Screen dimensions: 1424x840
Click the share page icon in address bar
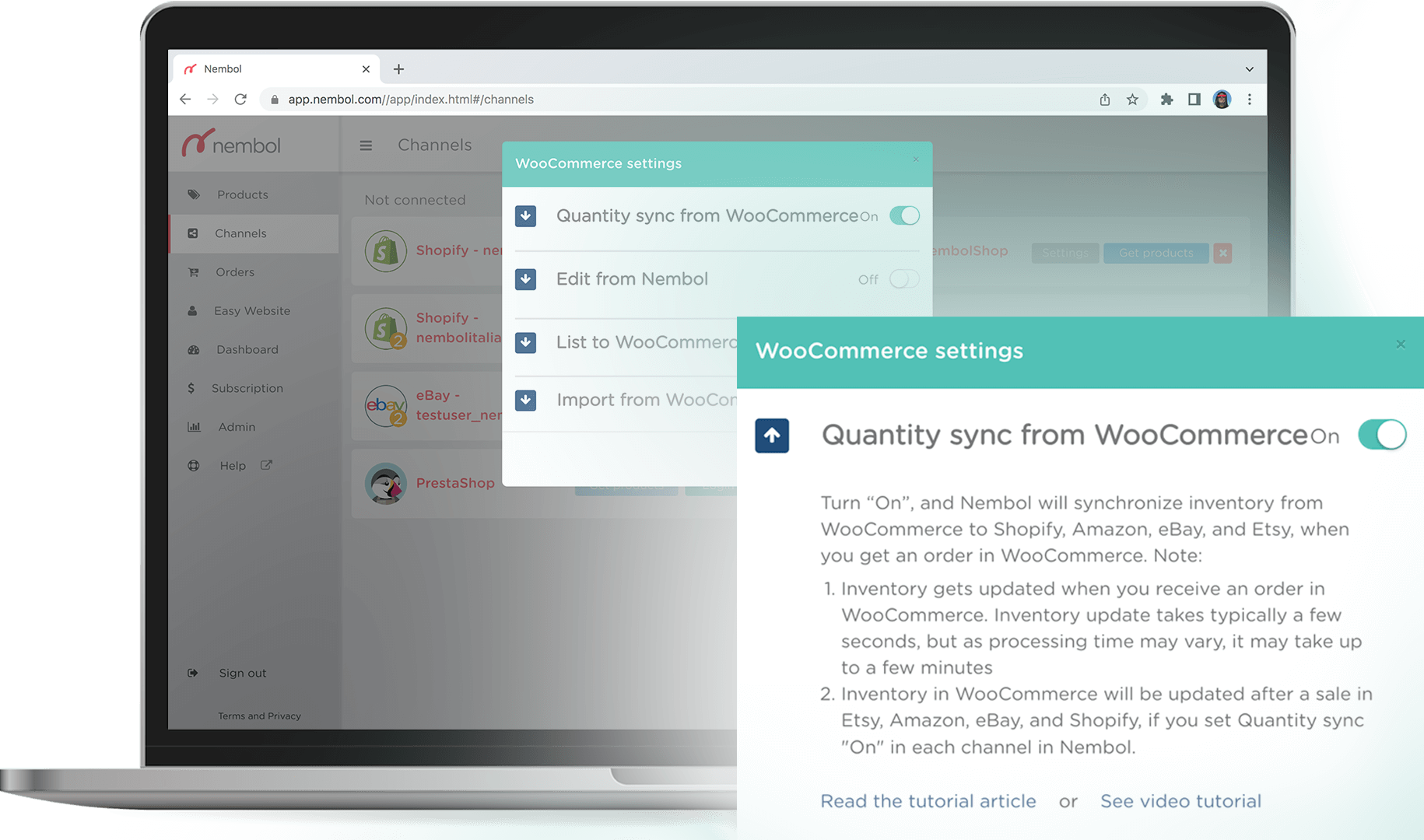1105,100
